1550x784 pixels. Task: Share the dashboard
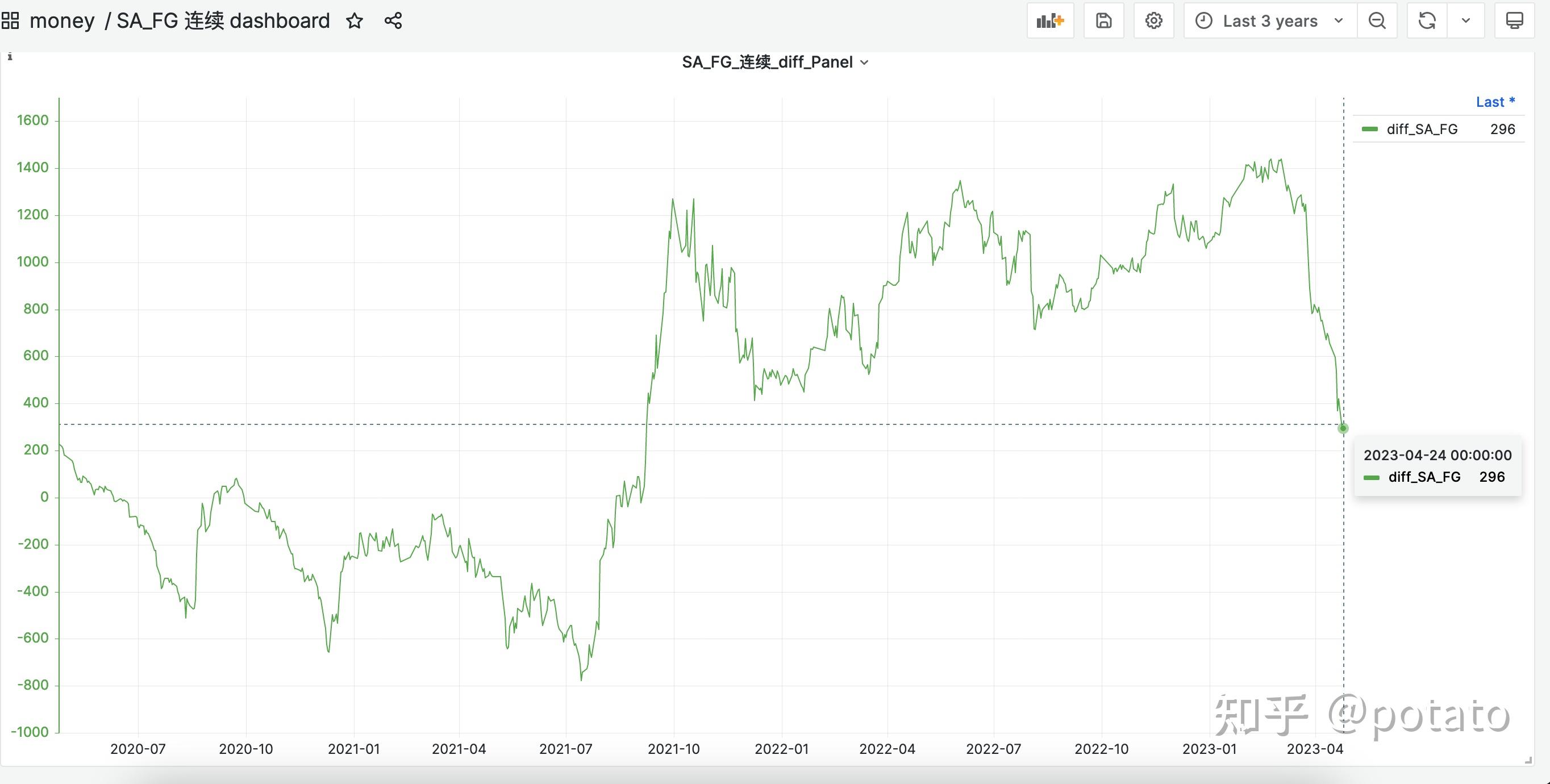393,21
